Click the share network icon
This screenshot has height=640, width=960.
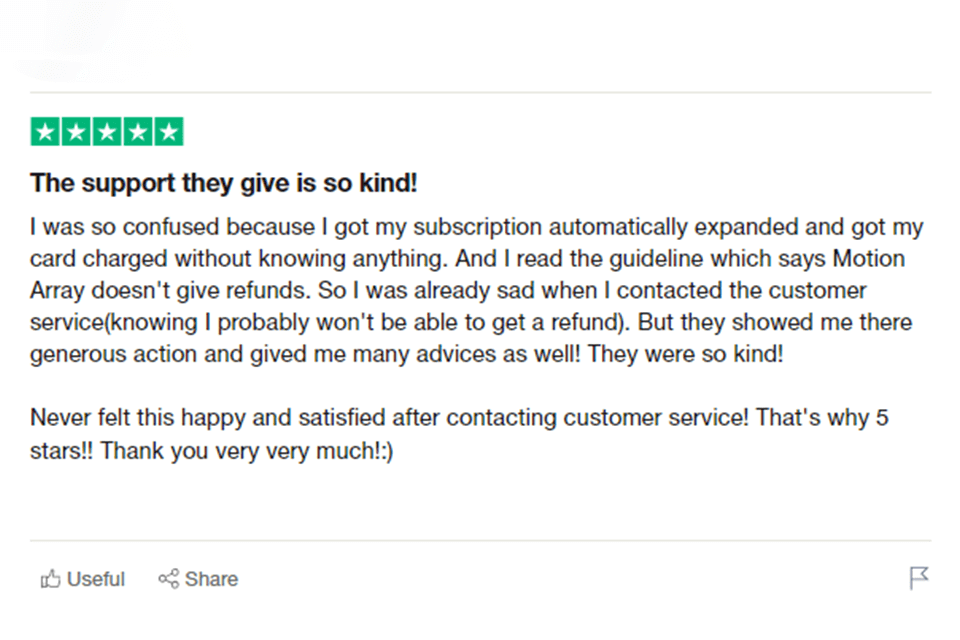point(168,579)
